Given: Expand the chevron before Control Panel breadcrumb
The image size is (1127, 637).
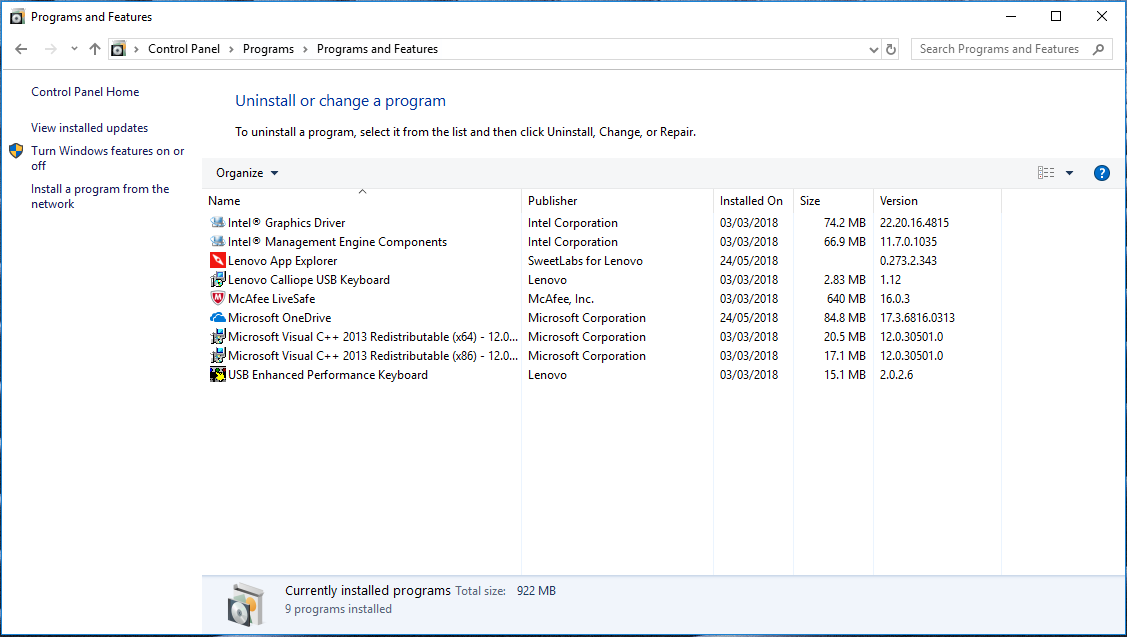Looking at the screenshot, I should pos(136,49).
